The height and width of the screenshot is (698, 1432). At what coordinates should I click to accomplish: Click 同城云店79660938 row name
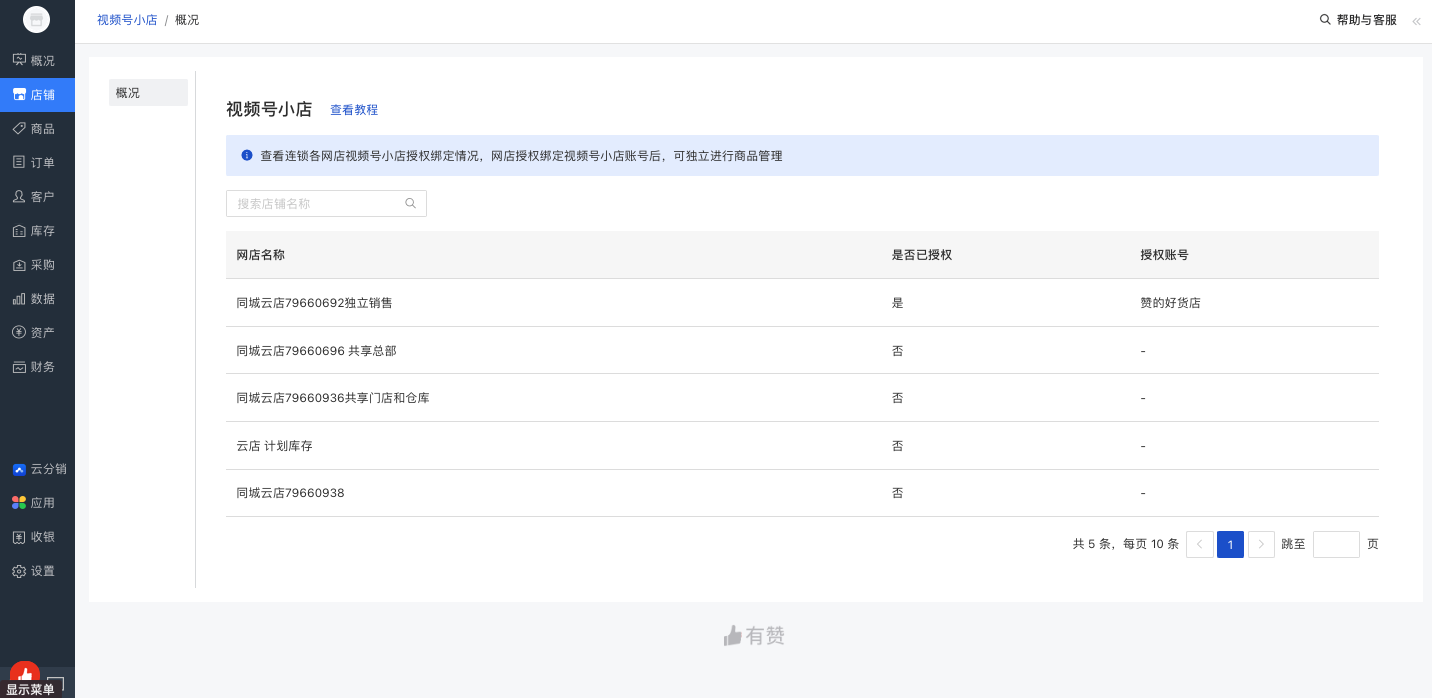[x=290, y=493]
